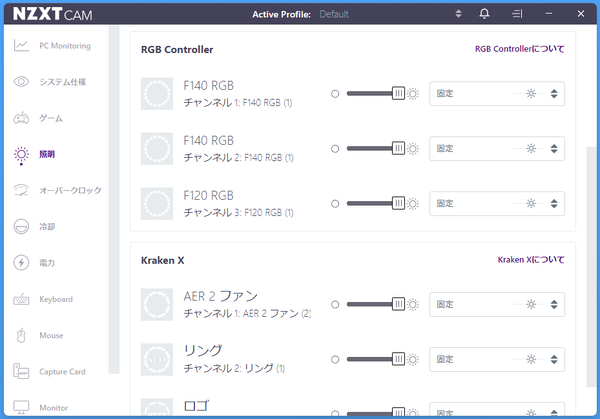Click F120 RGB channel 3 fan thumbnail
Viewport: 600px width, 419px height.
click(157, 204)
